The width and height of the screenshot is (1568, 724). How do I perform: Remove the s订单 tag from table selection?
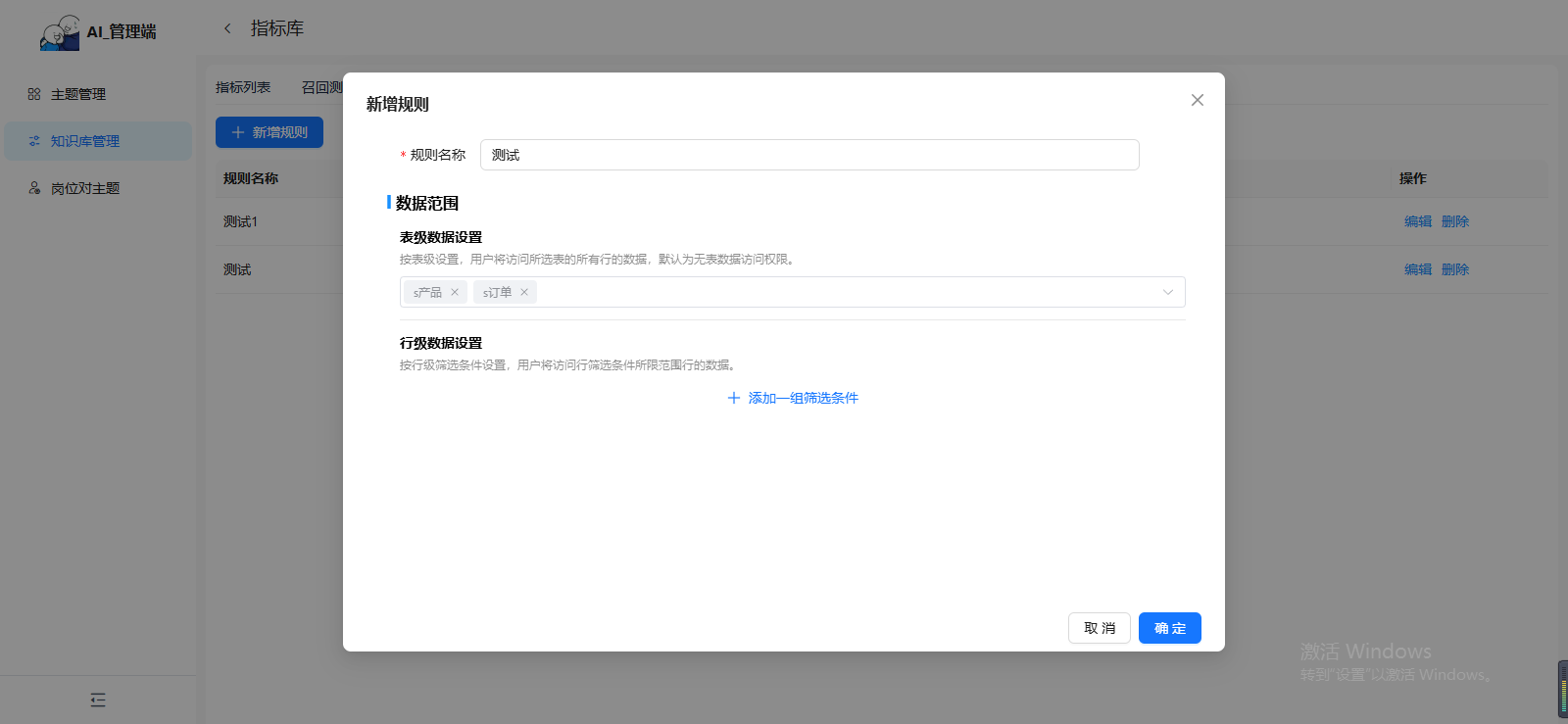coord(524,292)
